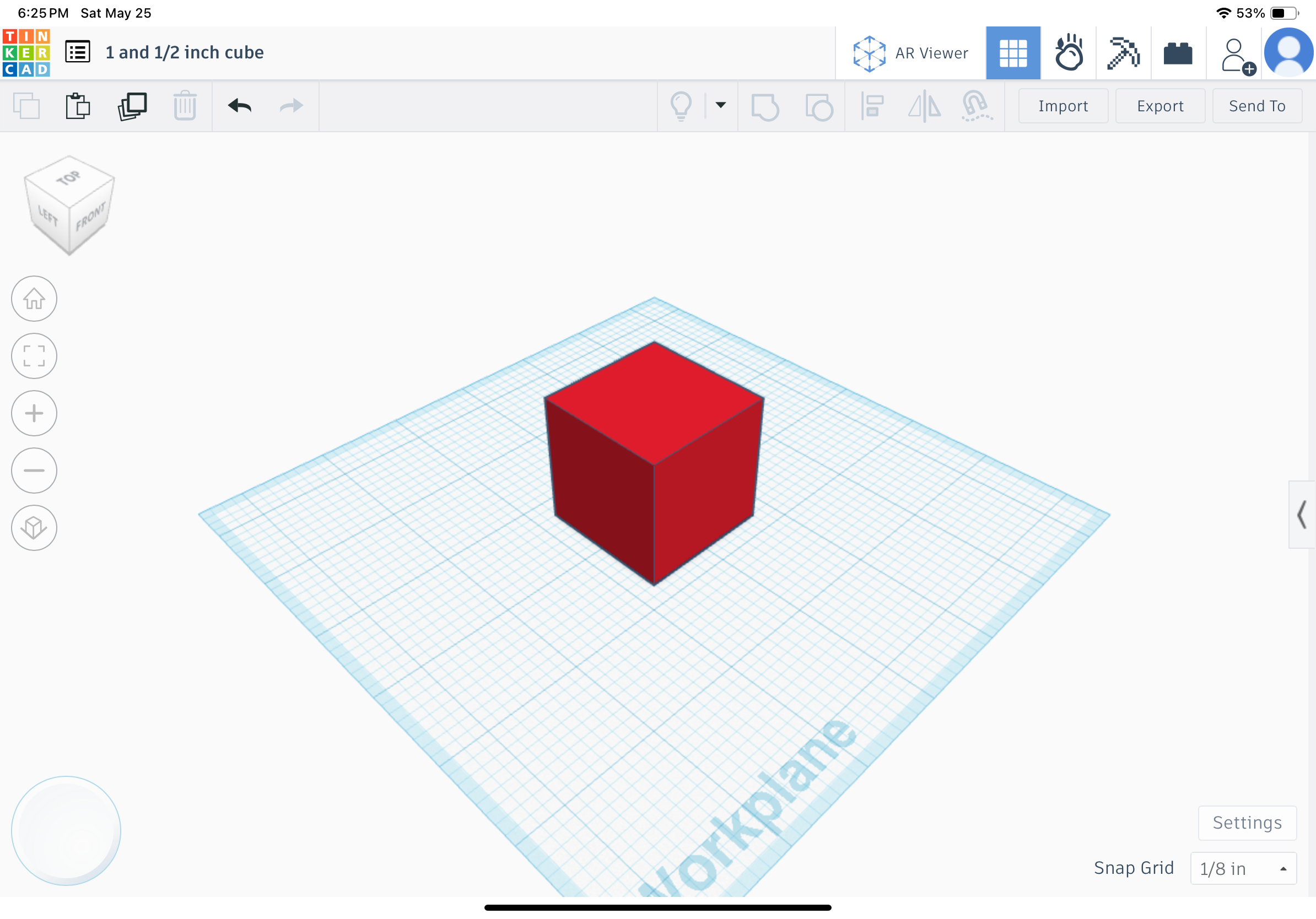1316x919 pixels.
Task: Click the TOP face of view cube
Action: (x=69, y=179)
